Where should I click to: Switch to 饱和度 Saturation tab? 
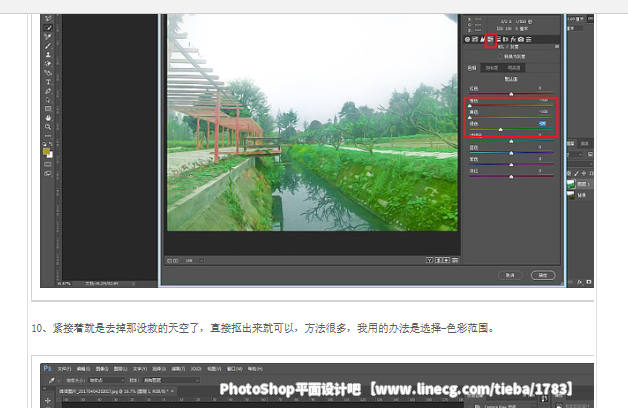coord(492,68)
